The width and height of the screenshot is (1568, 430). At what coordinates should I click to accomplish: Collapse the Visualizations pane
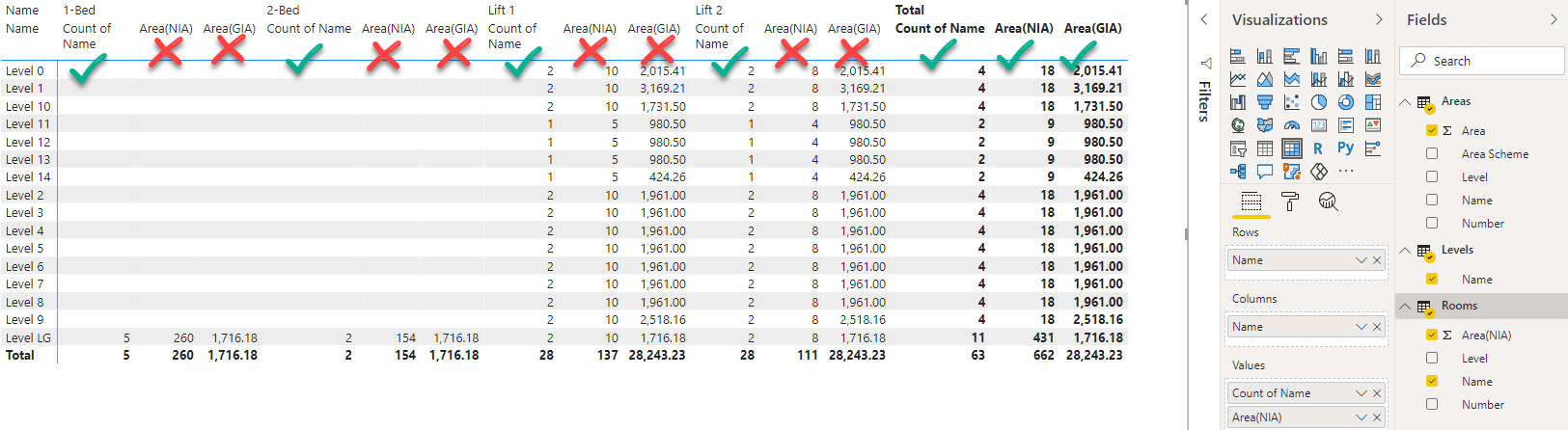click(x=1379, y=19)
